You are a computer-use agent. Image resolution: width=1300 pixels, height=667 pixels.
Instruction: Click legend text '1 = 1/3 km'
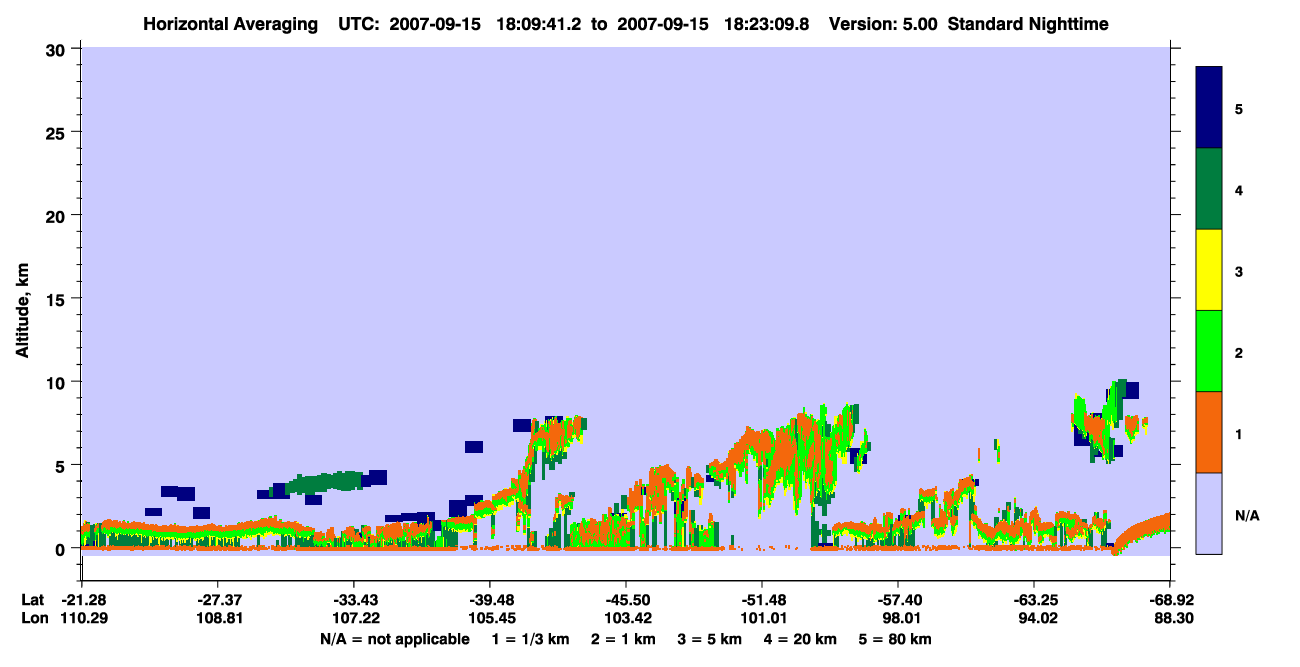[x=530, y=639]
